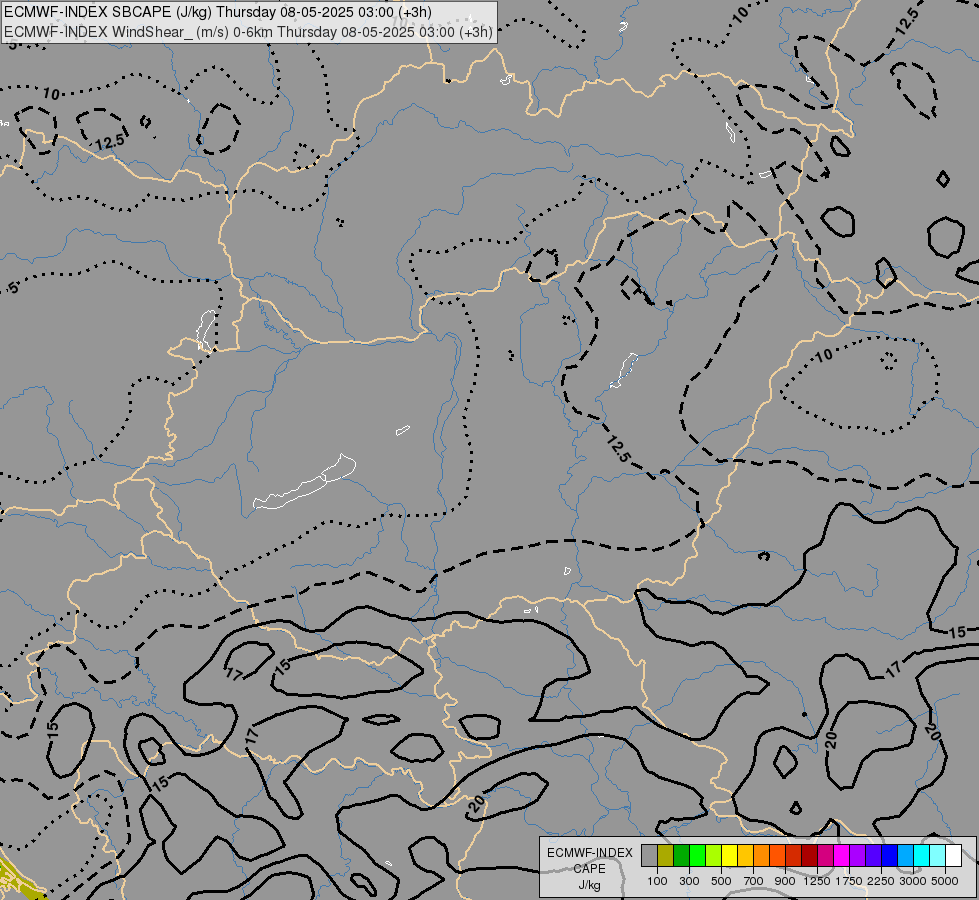Click the '10' label inside dotted oval contour
979x900 pixels.
pos(824,355)
